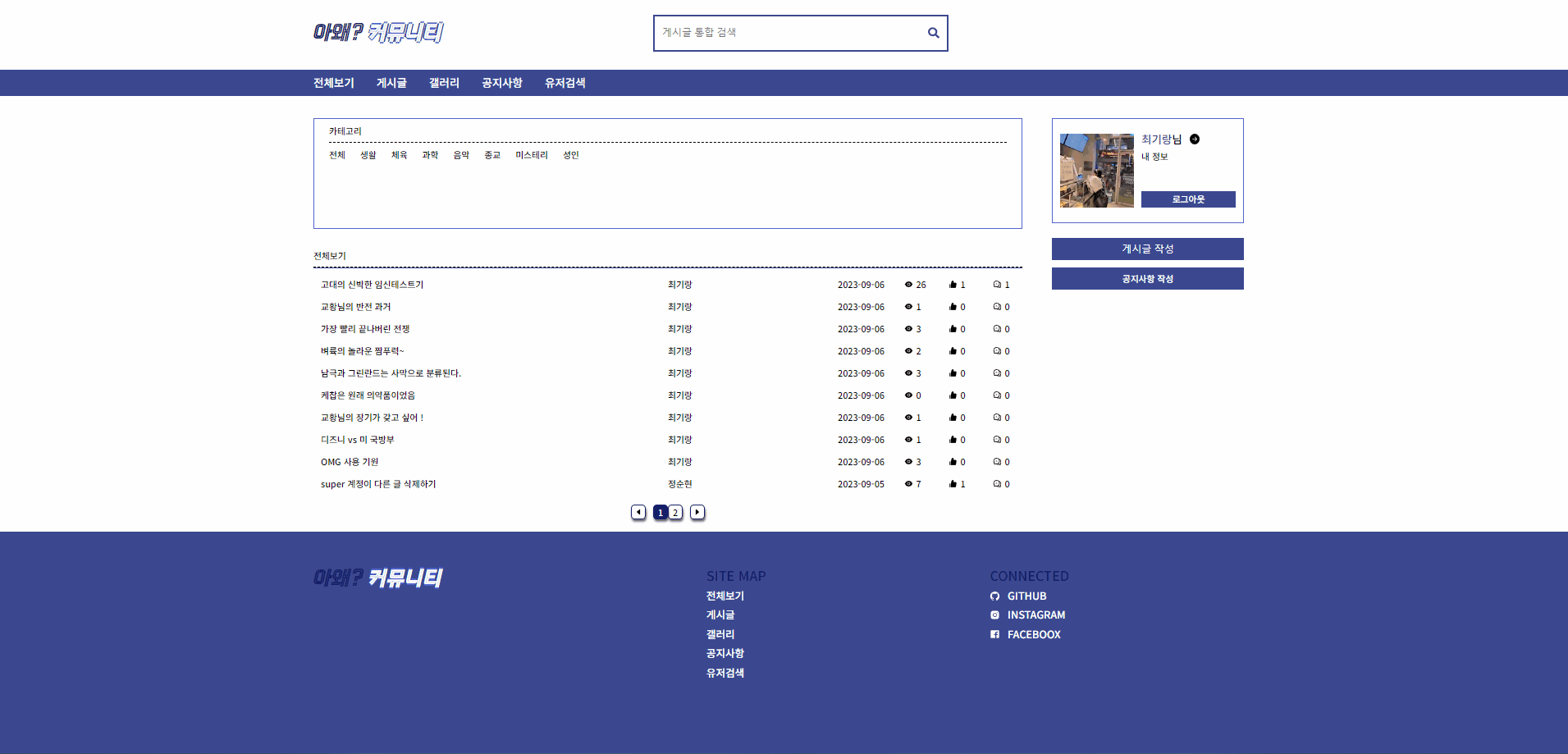Open the FACEBOOX icon in footer

tap(994, 634)
